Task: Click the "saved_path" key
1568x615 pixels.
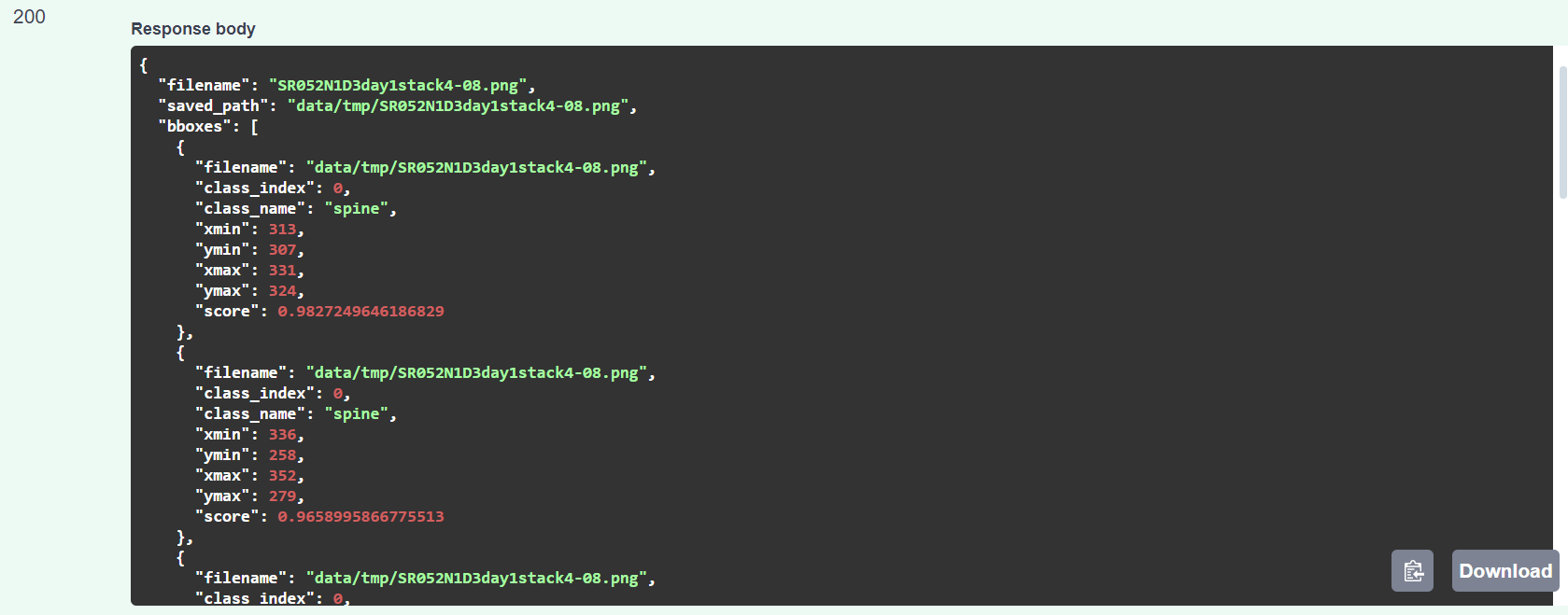Action: [213, 106]
